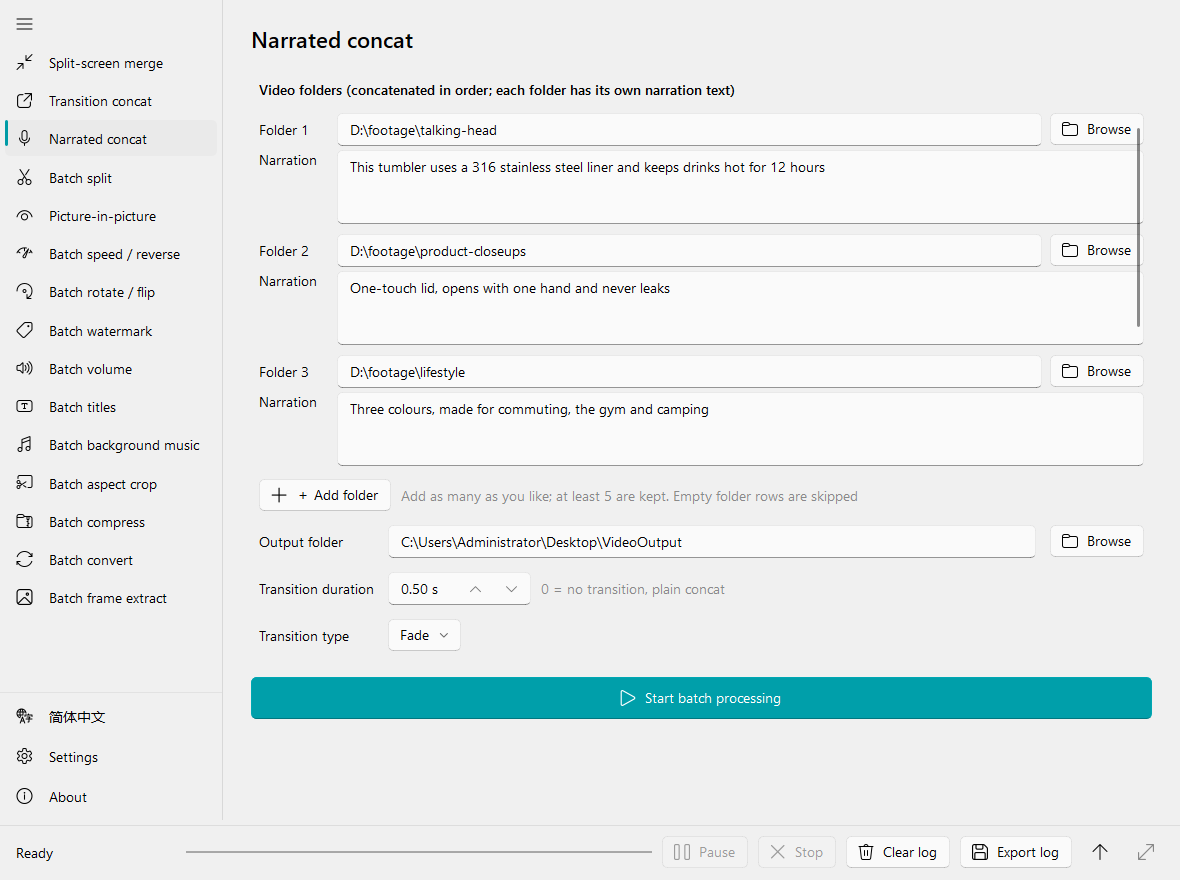This screenshot has height=880, width=1180.
Task: Click the Batch frame extract icon
Action: click(24, 598)
